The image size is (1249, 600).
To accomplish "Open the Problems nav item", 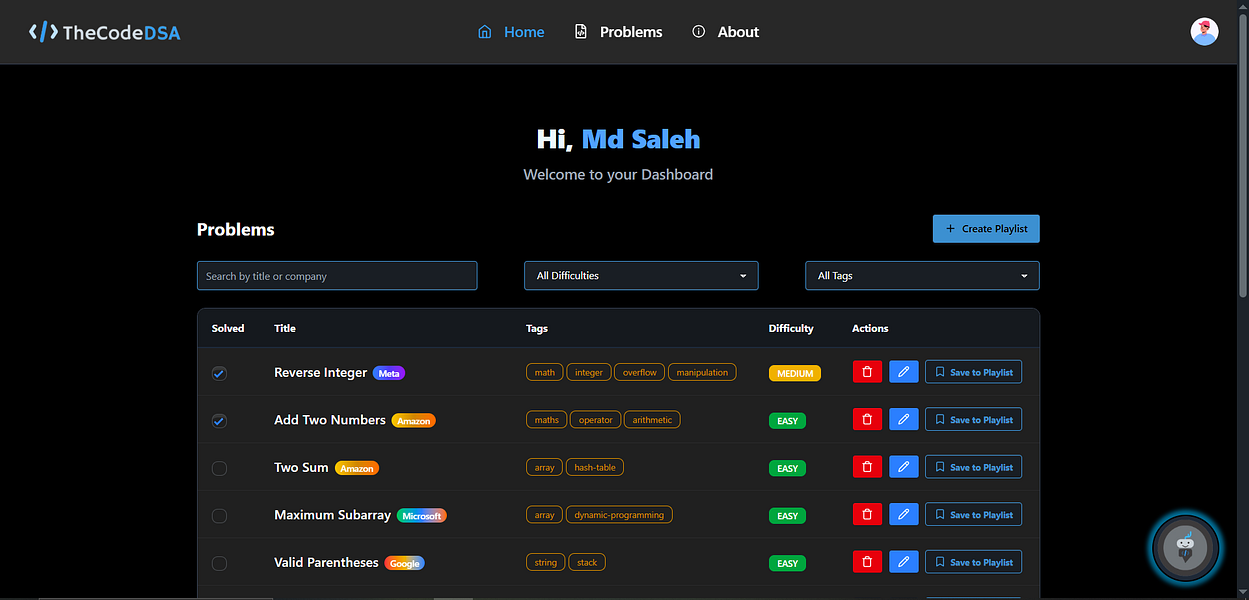I will click(x=618, y=32).
